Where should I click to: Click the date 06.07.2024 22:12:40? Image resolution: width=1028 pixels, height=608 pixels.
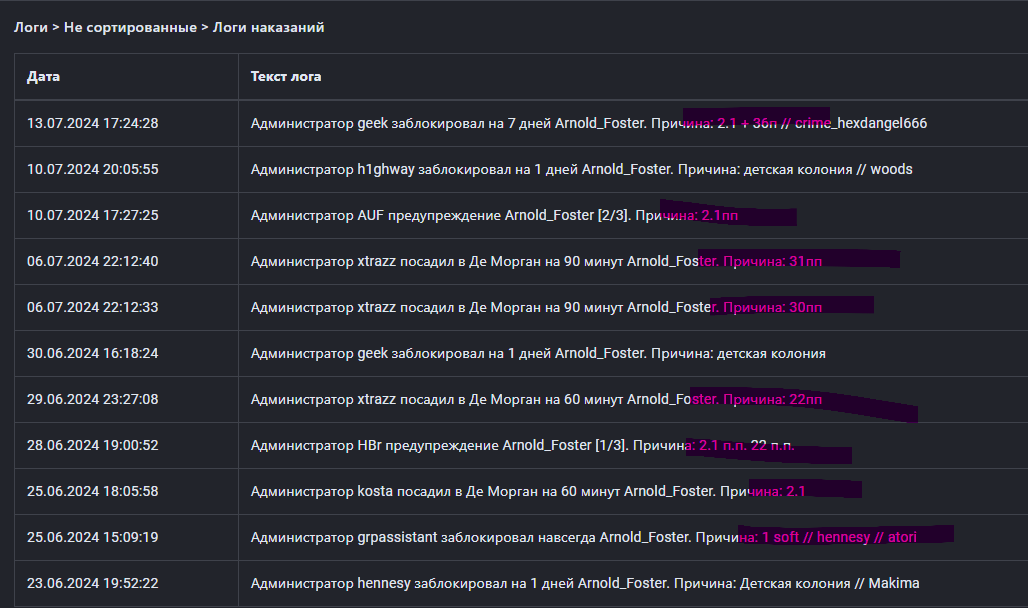tap(92, 262)
